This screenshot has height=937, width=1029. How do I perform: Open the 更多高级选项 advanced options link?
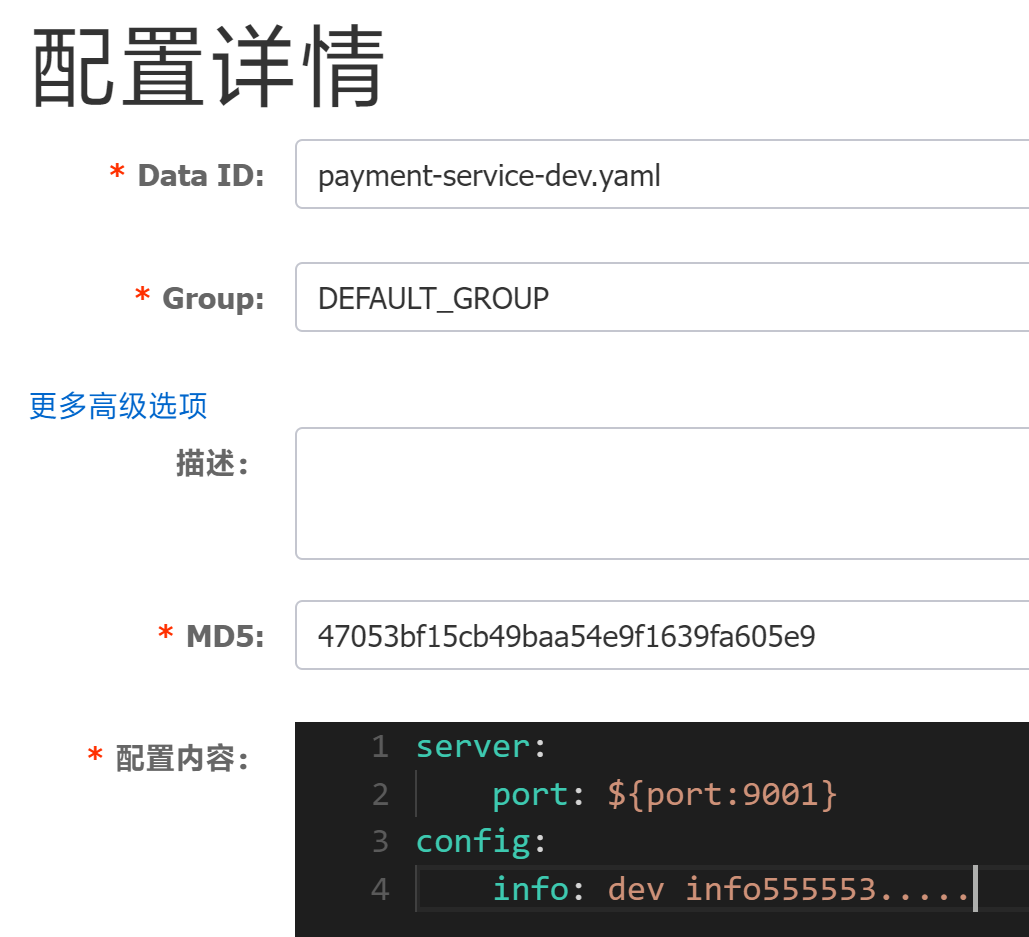117,406
